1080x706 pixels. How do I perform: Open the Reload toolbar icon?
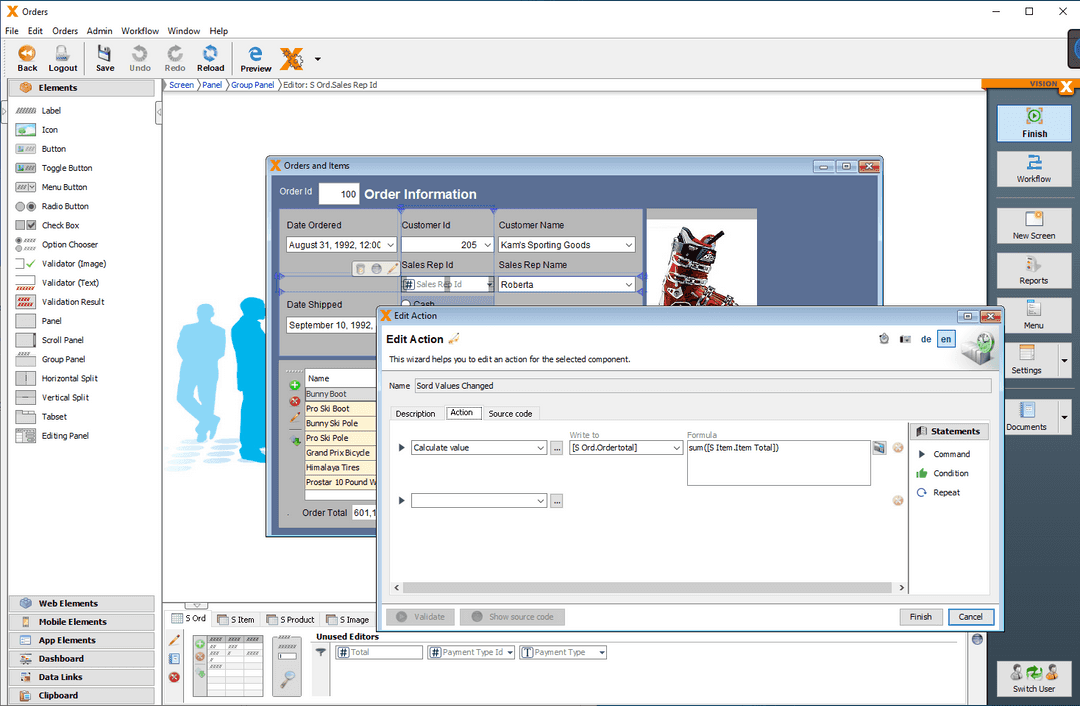(210, 57)
